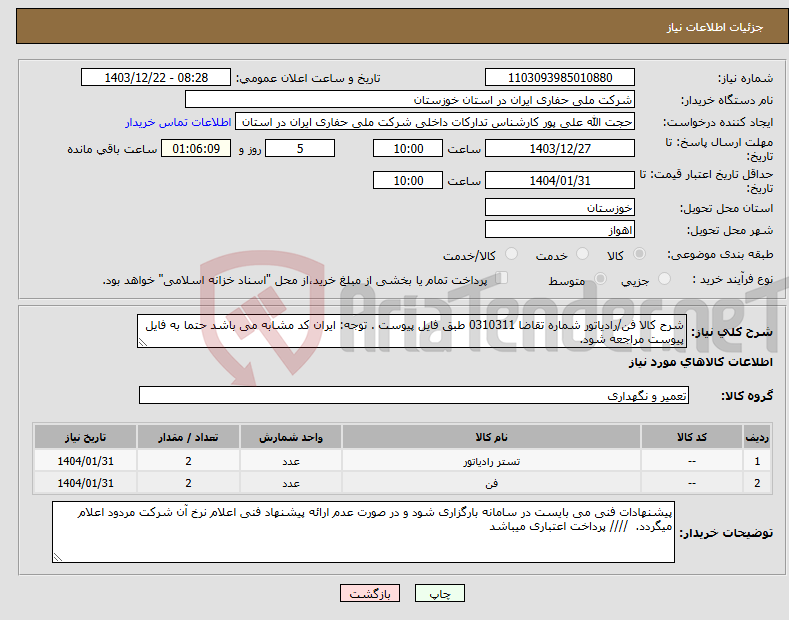
Task: Click the تعداد / مقدار column header
Action: (x=188, y=437)
